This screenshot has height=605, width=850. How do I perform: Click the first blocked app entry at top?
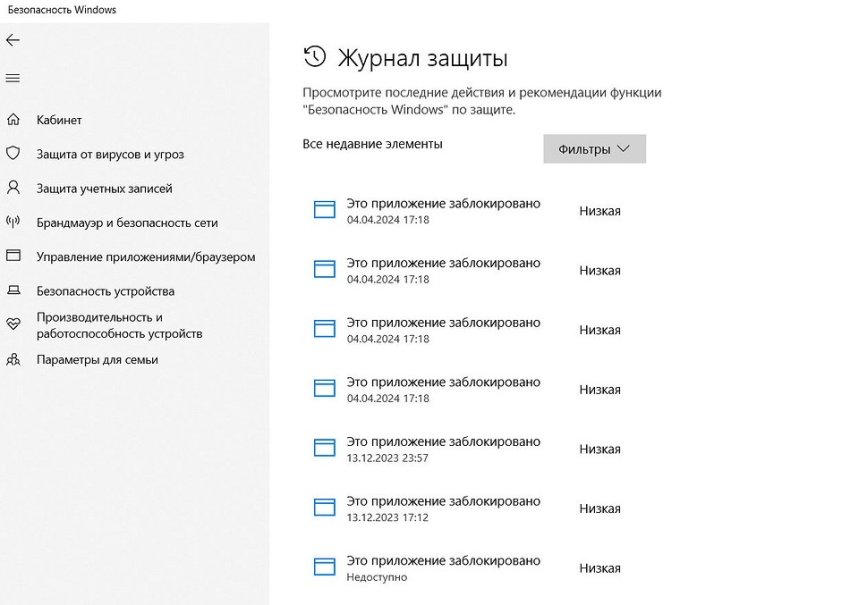pyautogui.click(x=443, y=210)
